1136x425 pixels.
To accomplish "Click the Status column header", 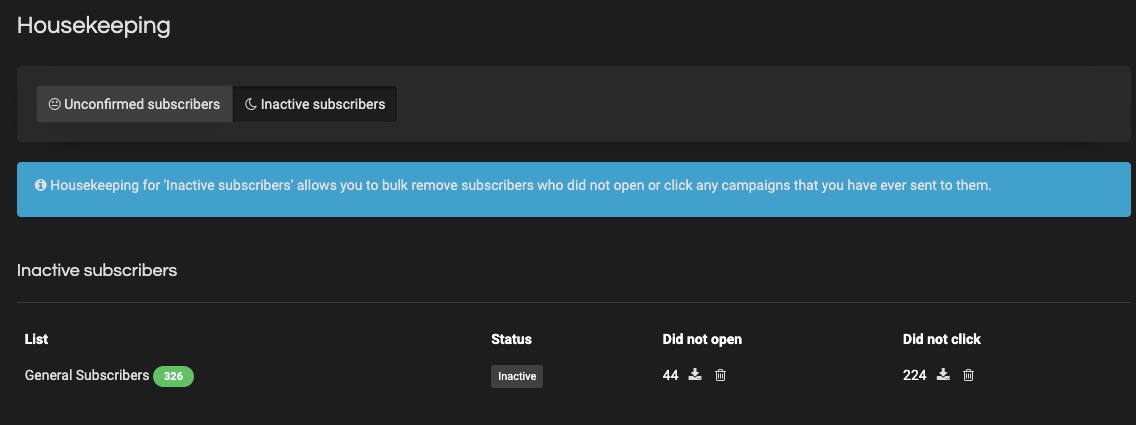I will click(x=511, y=339).
